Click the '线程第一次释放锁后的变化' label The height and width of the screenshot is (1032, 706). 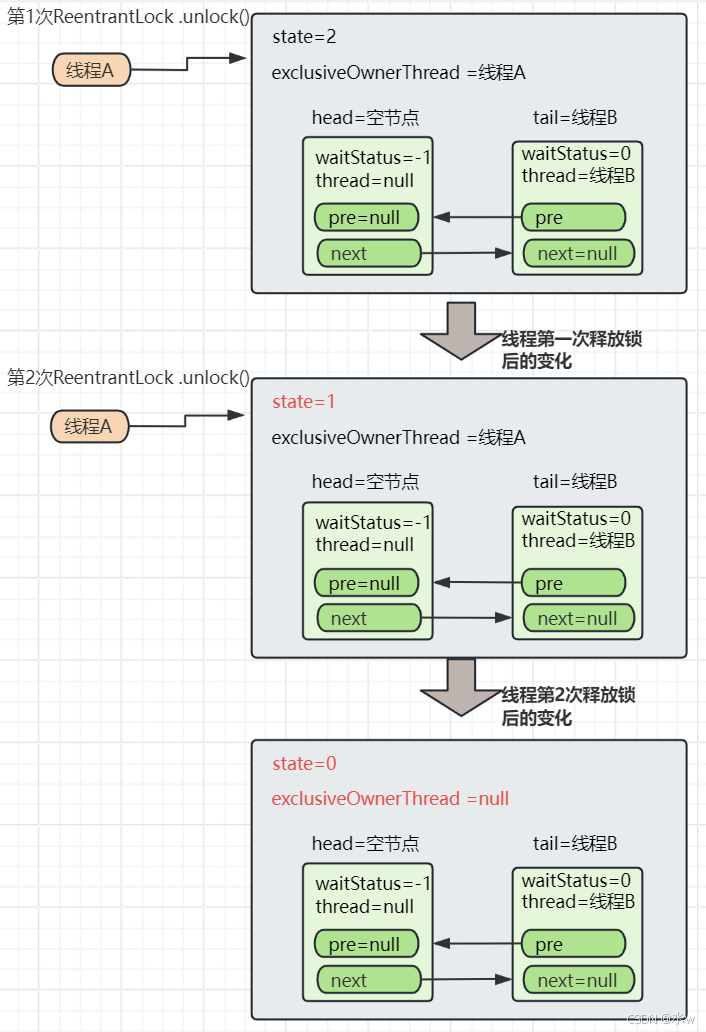point(572,349)
